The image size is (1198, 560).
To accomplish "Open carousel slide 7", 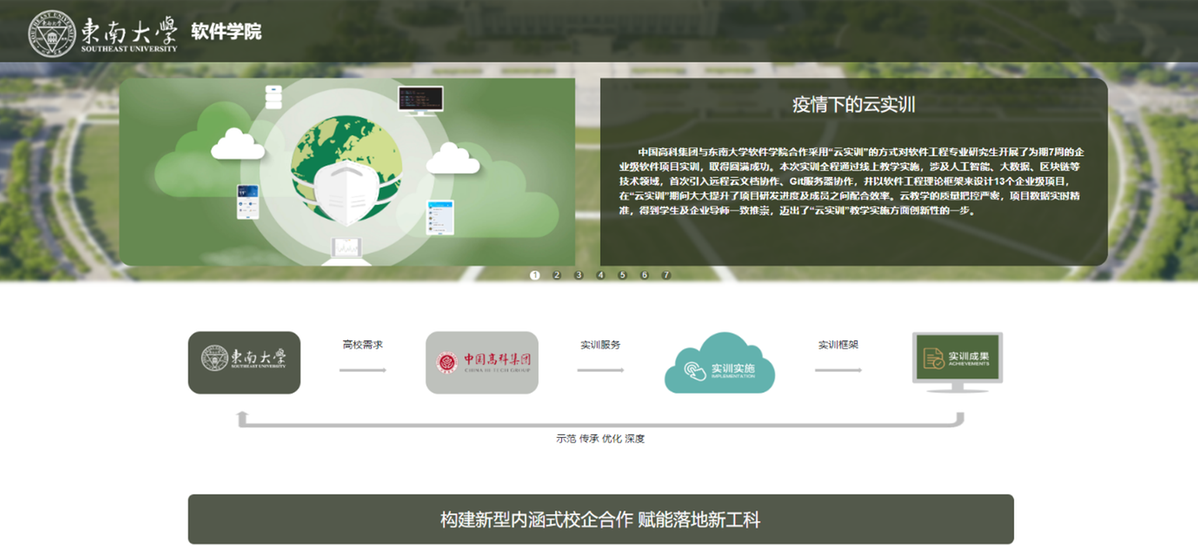I will [x=666, y=275].
